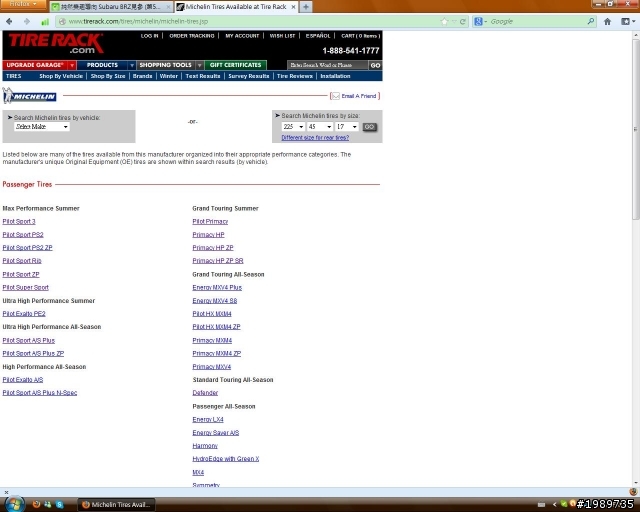Click the Tire Rack logo
Viewport: 640px width, 512px height.
coord(56,44)
